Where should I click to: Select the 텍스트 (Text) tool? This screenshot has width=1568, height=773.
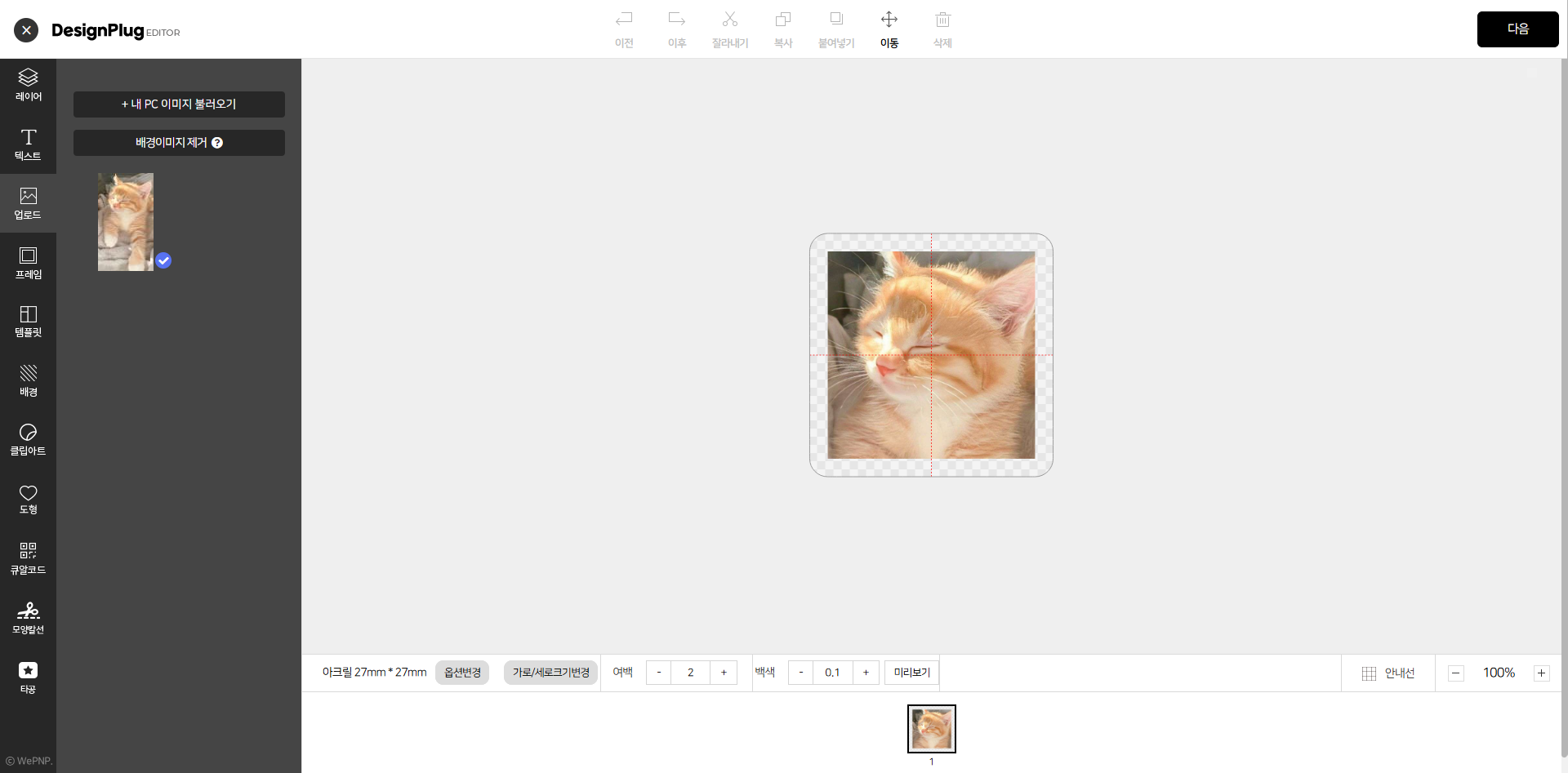[28, 144]
